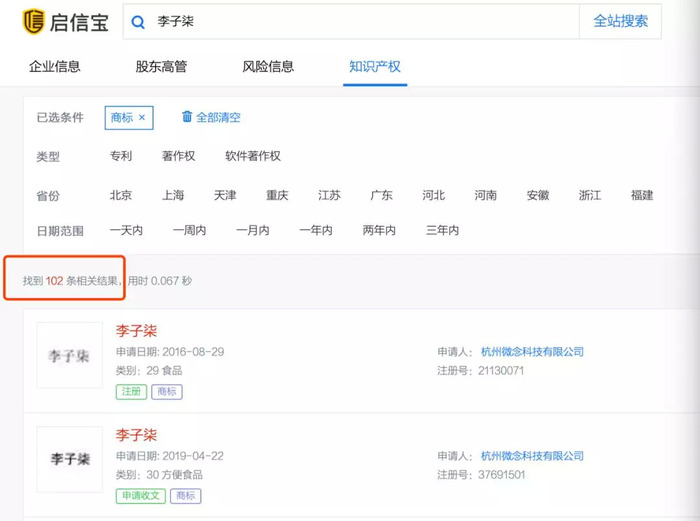The image size is (700, 521).
Task: Choose province 上海
Action: (x=173, y=195)
